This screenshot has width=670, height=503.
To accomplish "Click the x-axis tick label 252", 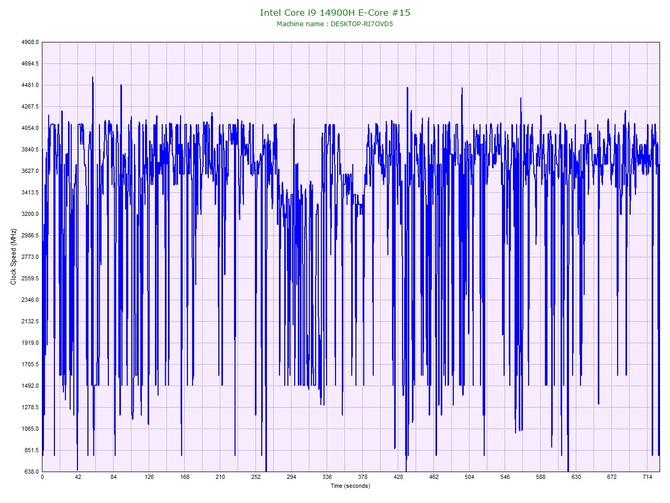I will pyautogui.click(x=256, y=477).
